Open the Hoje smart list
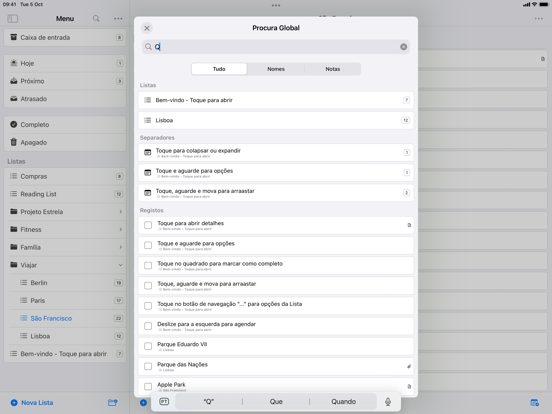The height and width of the screenshot is (414, 552). [x=65, y=63]
